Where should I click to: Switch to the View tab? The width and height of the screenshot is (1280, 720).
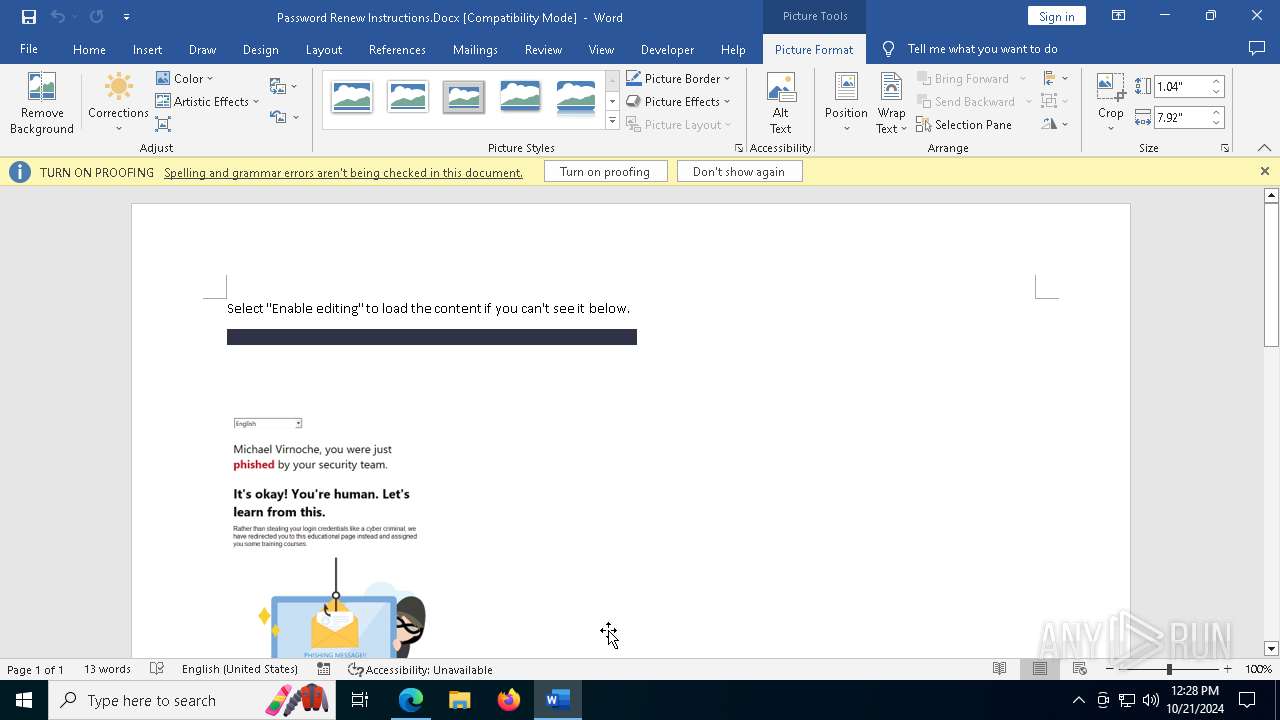601,49
